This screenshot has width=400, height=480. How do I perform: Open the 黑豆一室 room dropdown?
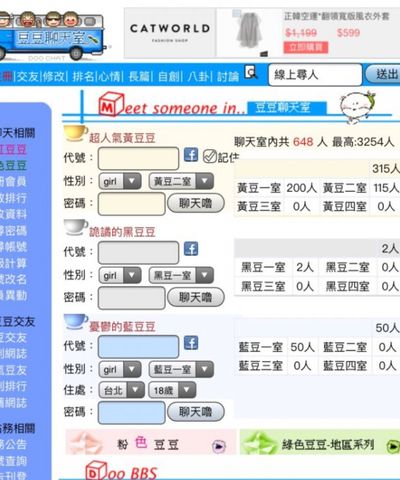click(x=181, y=275)
